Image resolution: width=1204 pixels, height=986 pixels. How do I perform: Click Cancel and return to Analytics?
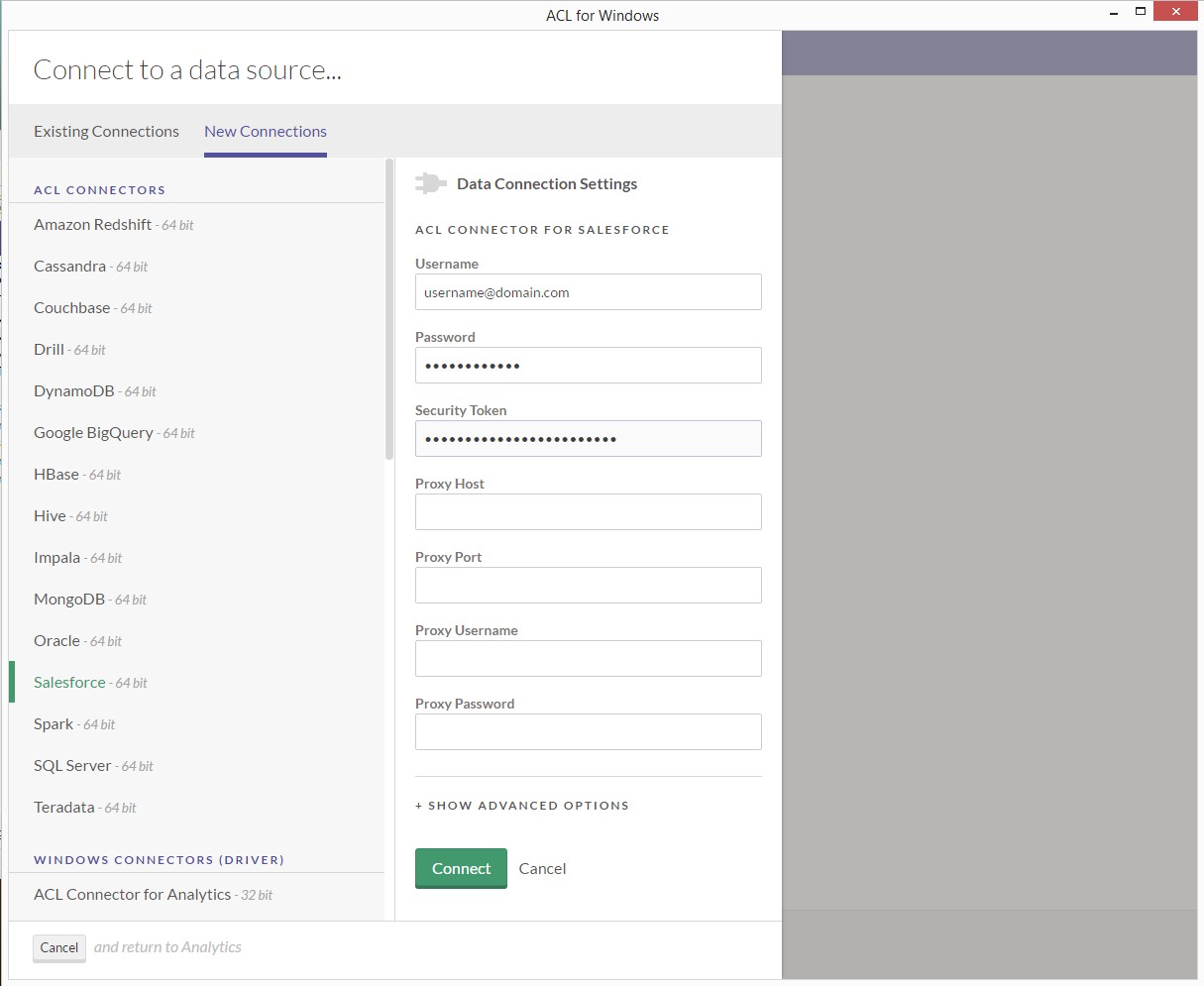tap(58, 947)
